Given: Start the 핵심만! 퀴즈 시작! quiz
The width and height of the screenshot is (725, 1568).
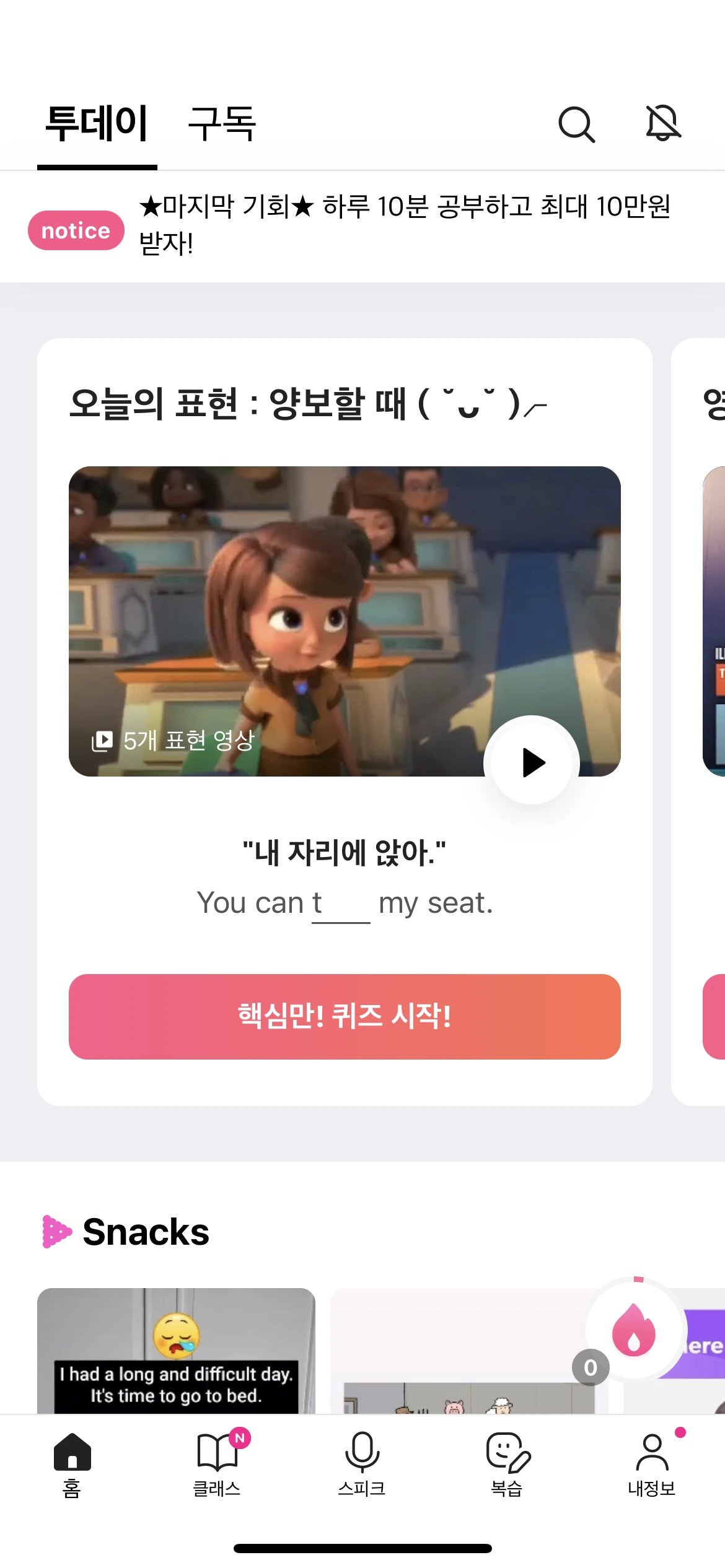Looking at the screenshot, I should click(345, 1017).
